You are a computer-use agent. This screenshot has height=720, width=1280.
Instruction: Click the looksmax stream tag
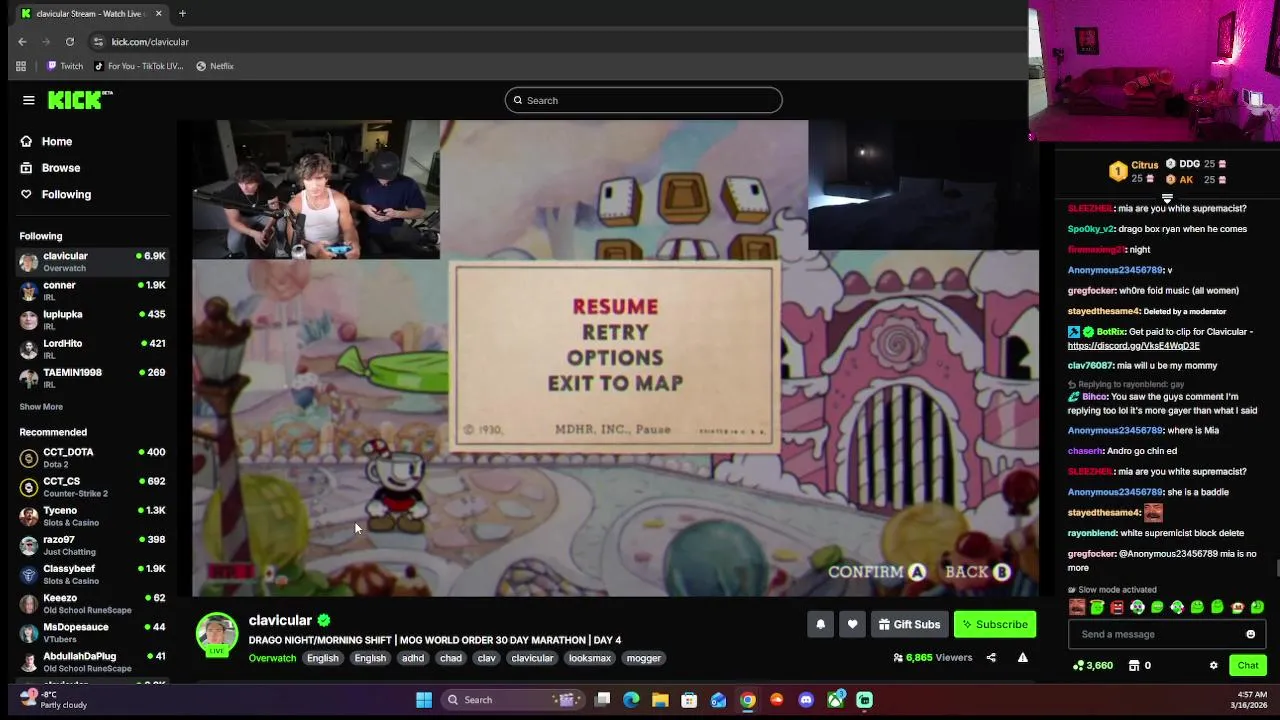[x=590, y=658]
